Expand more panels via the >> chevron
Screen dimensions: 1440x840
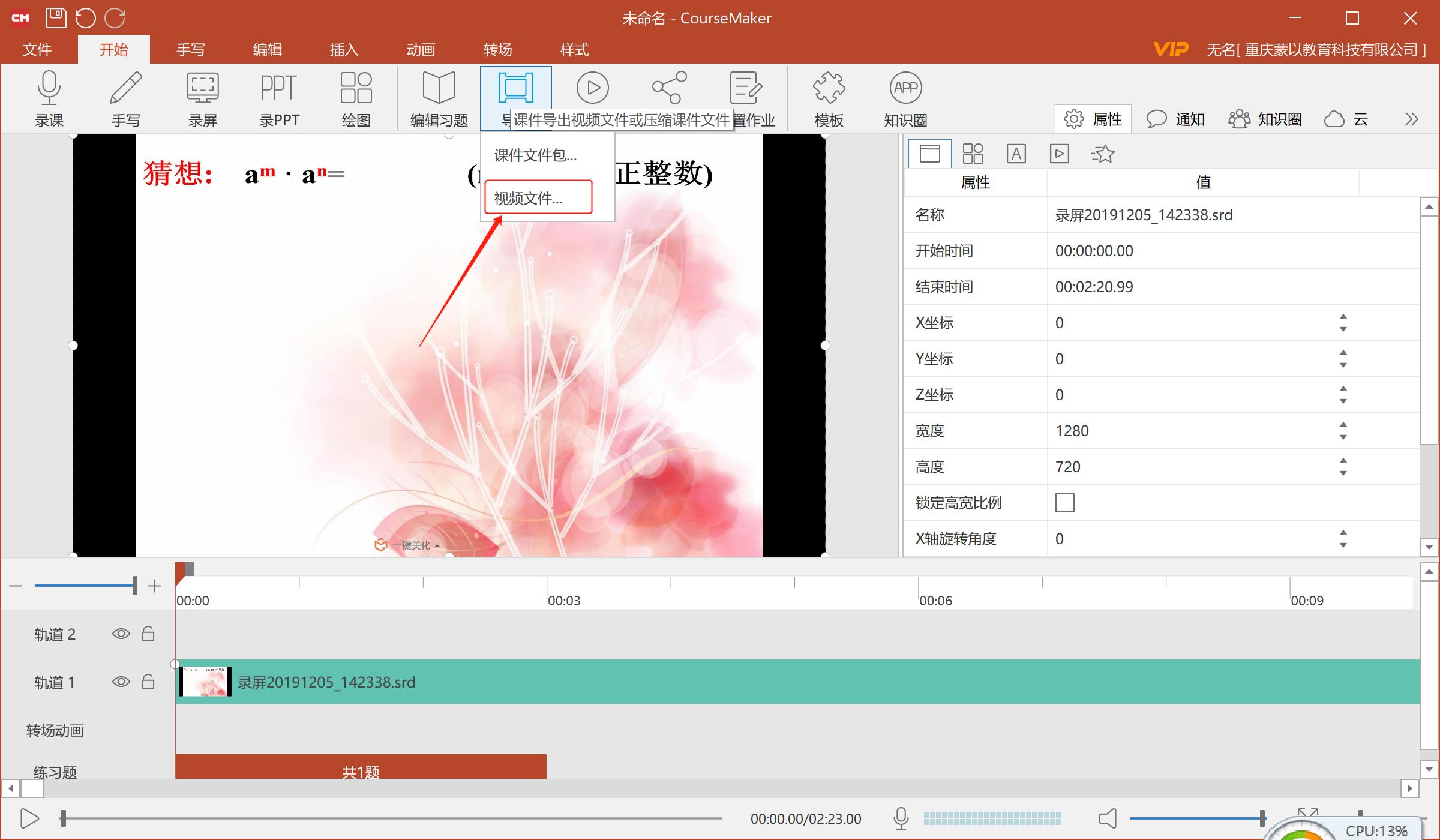point(1411,119)
